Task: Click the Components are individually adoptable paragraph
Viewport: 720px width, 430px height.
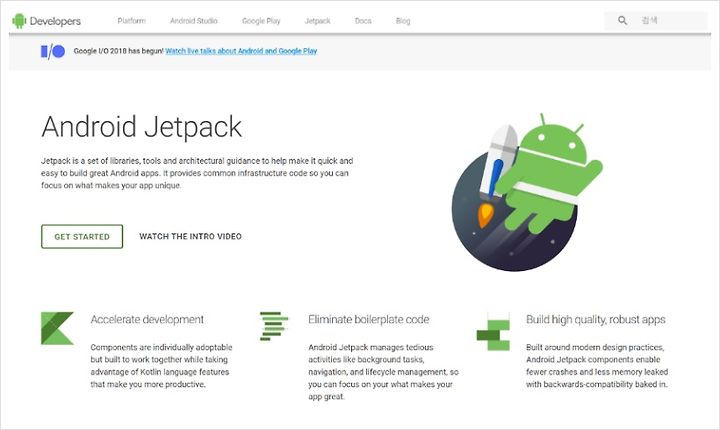Action: tap(161, 366)
